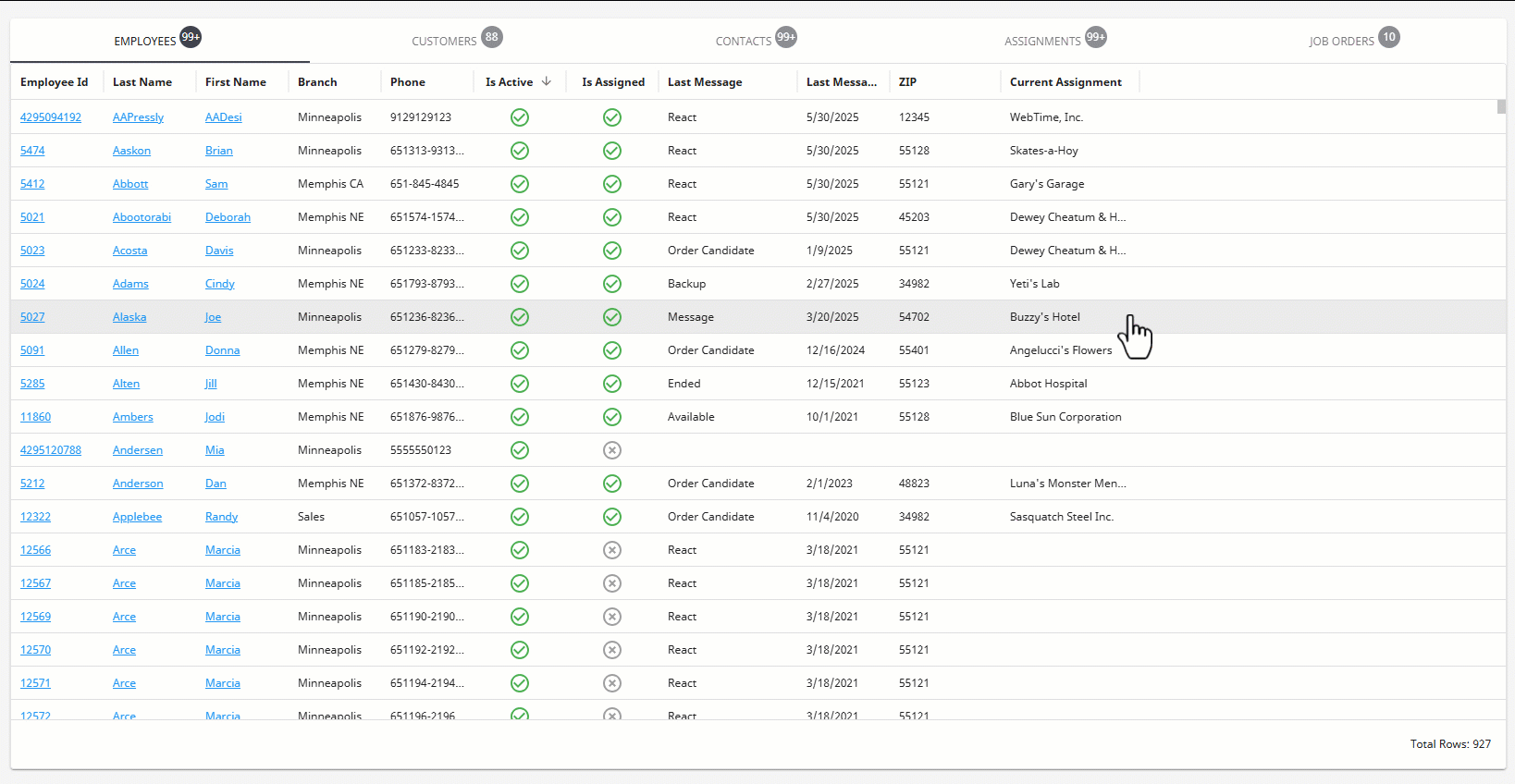Click Is Assigned X mark for employee 12570
This screenshot has height=784, width=1515.
612,650
